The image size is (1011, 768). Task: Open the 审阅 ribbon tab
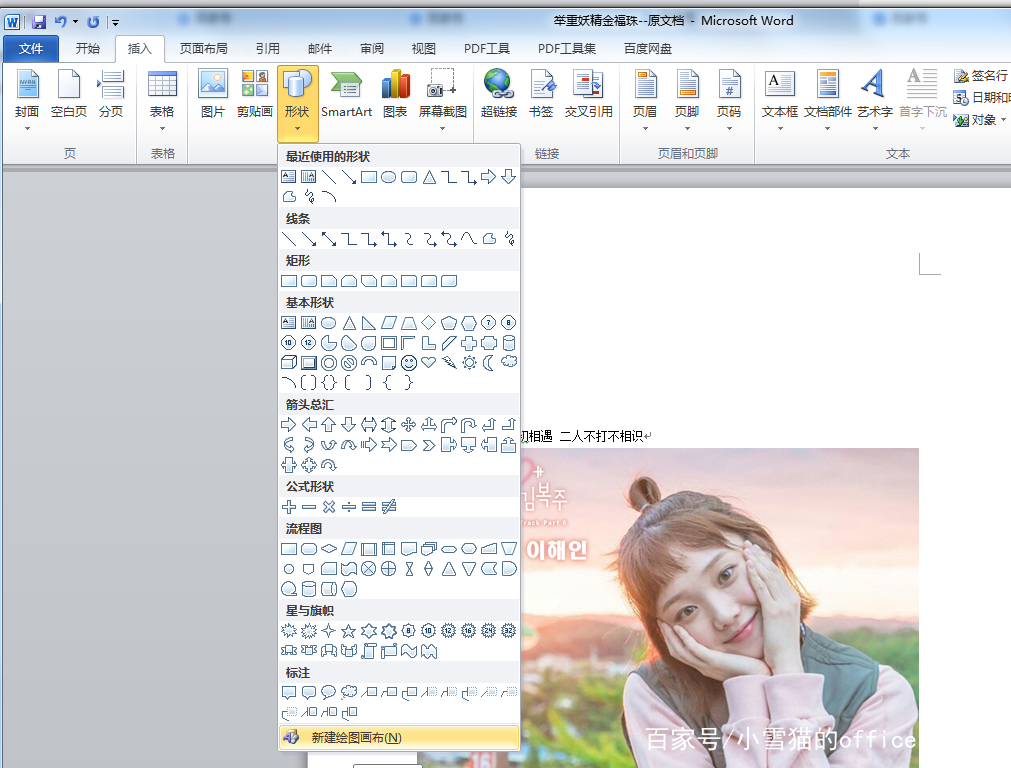coord(370,47)
